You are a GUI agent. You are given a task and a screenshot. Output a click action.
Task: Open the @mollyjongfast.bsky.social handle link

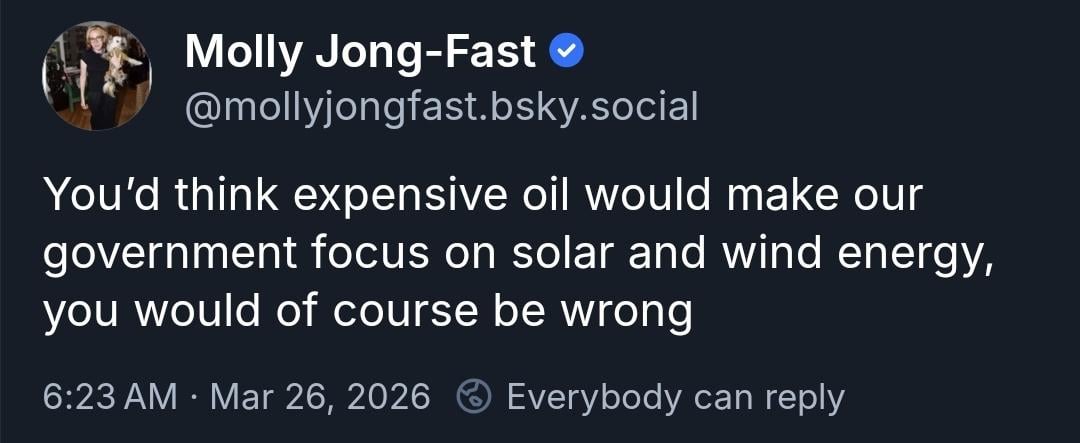click(441, 106)
